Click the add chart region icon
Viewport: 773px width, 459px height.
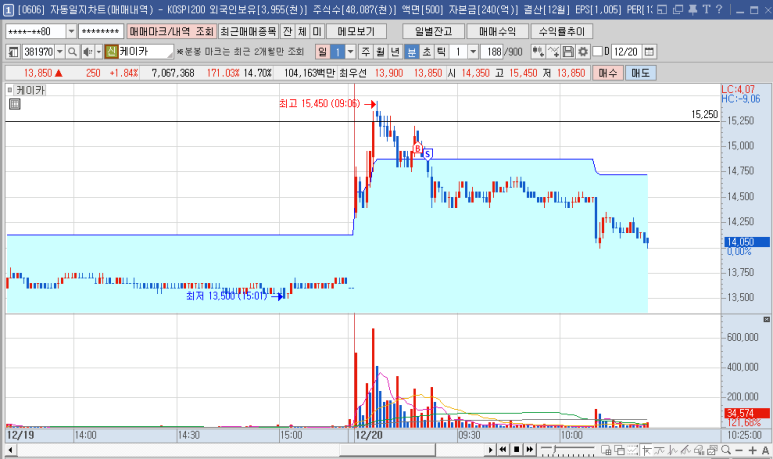coord(606,450)
